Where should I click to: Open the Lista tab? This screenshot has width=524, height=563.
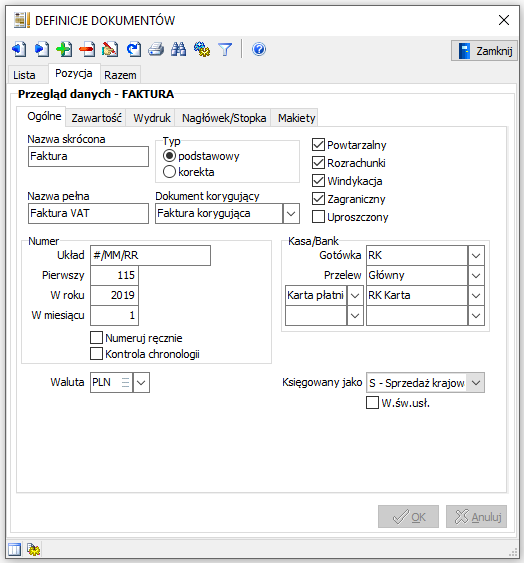24,75
